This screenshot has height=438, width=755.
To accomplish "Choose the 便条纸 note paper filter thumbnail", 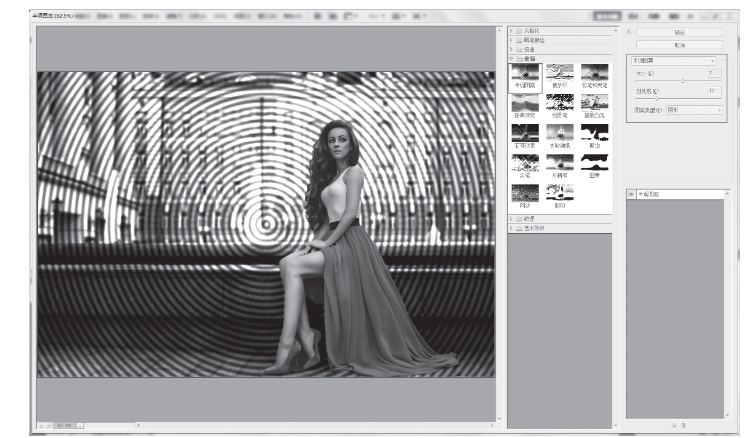I will (559, 74).
